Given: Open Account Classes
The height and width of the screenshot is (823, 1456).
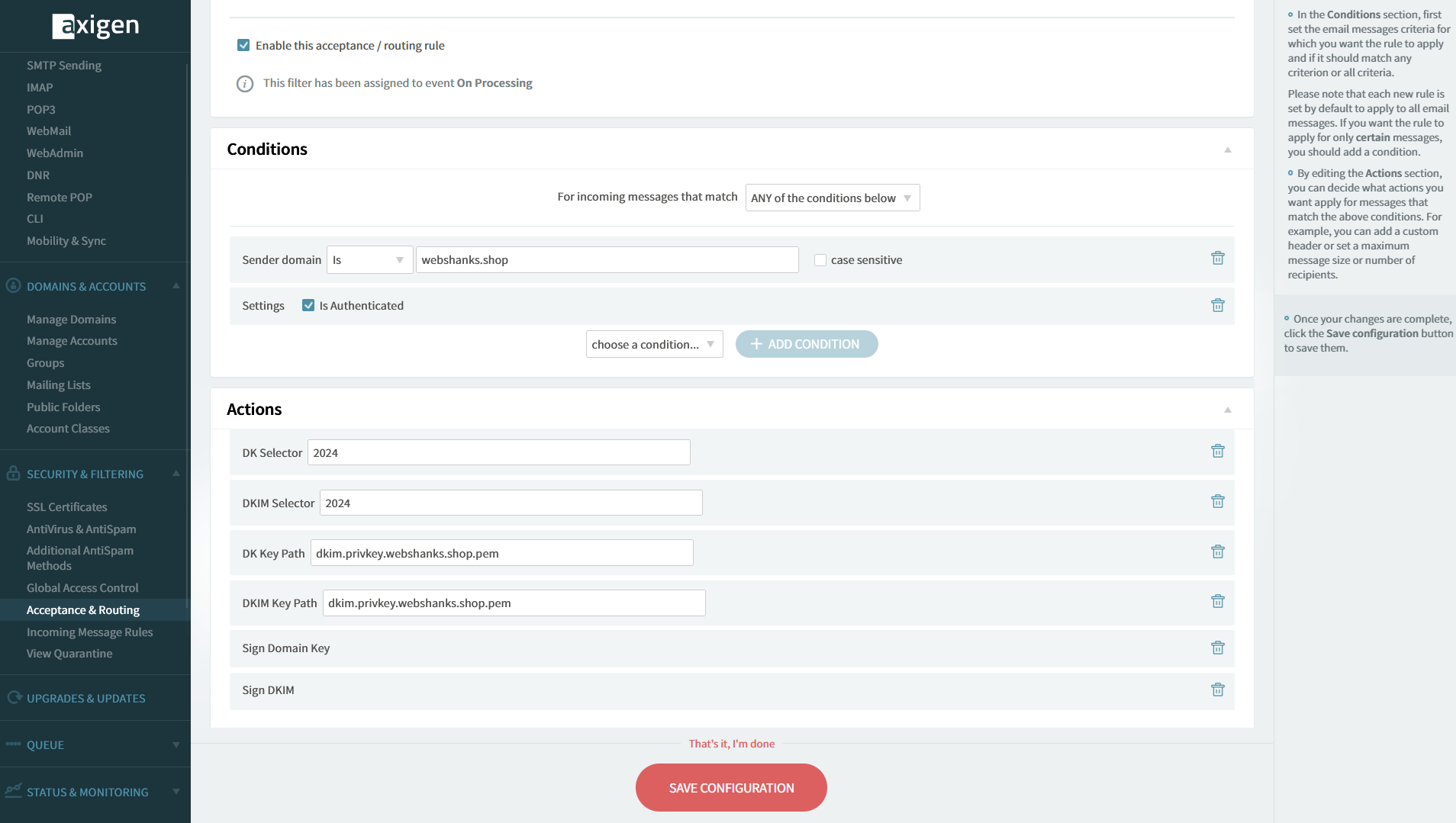Looking at the screenshot, I should pos(68,429).
